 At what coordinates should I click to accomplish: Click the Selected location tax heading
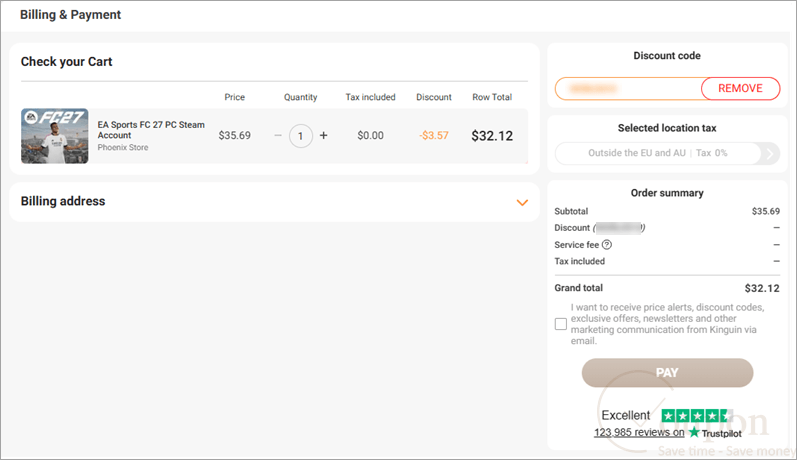[x=667, y=128]
